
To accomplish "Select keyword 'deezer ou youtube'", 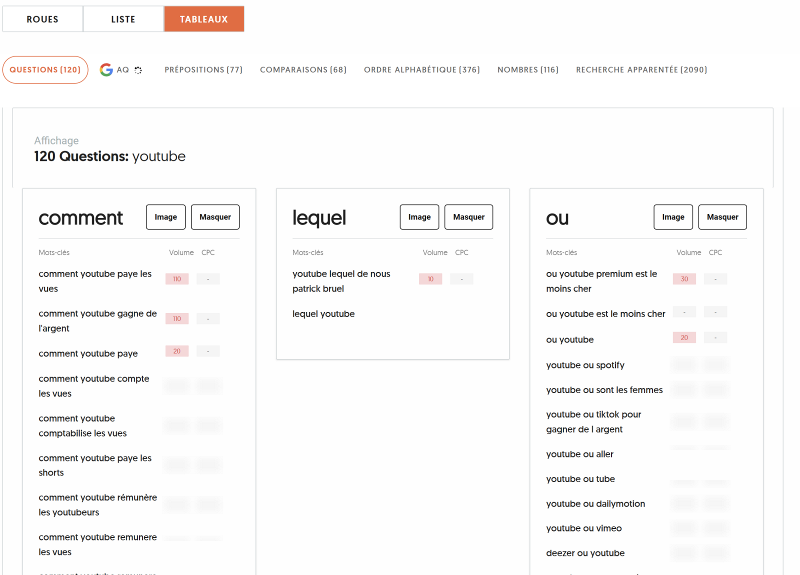I will coord(585,553).
